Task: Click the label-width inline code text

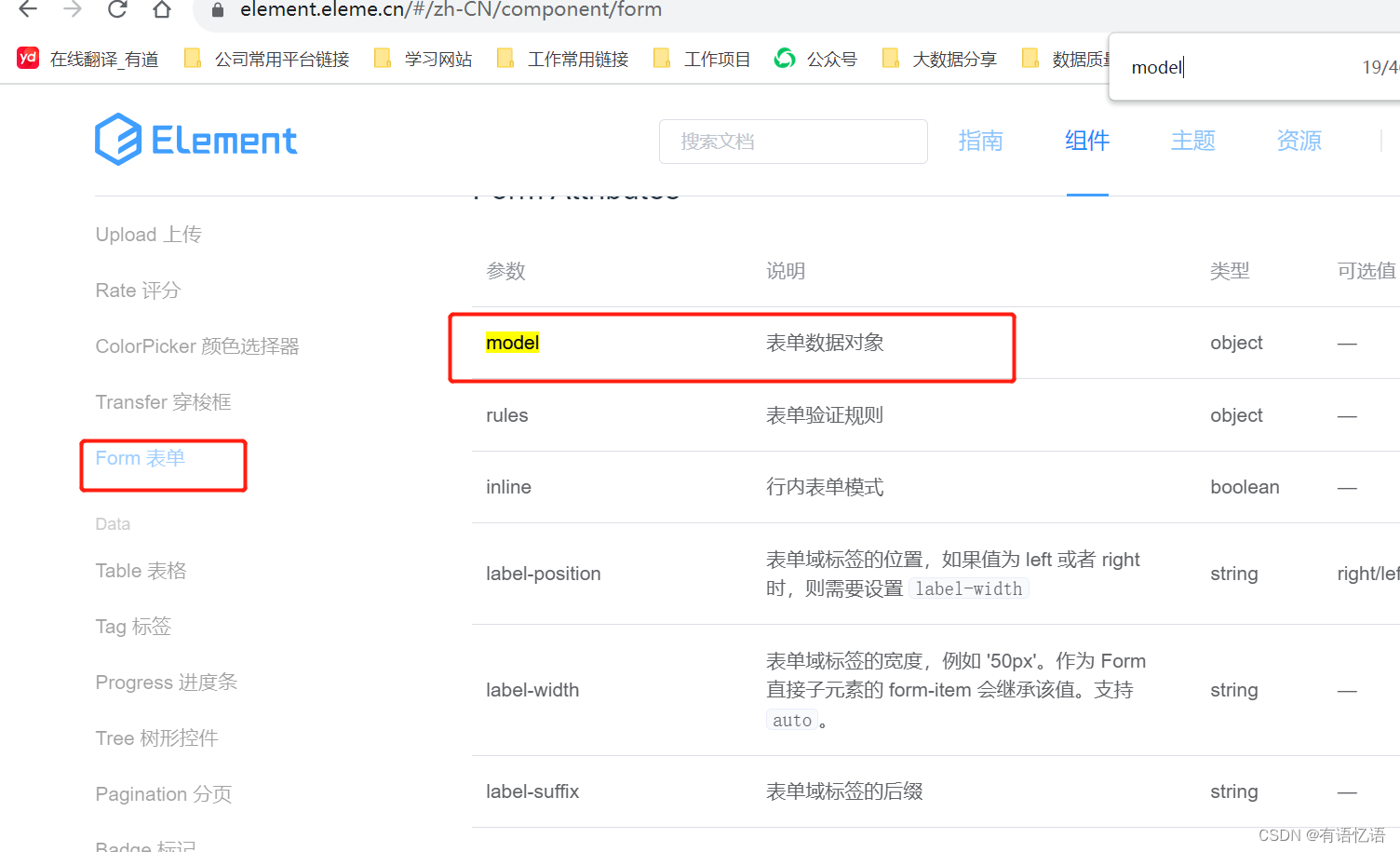Action: point(969,588)
